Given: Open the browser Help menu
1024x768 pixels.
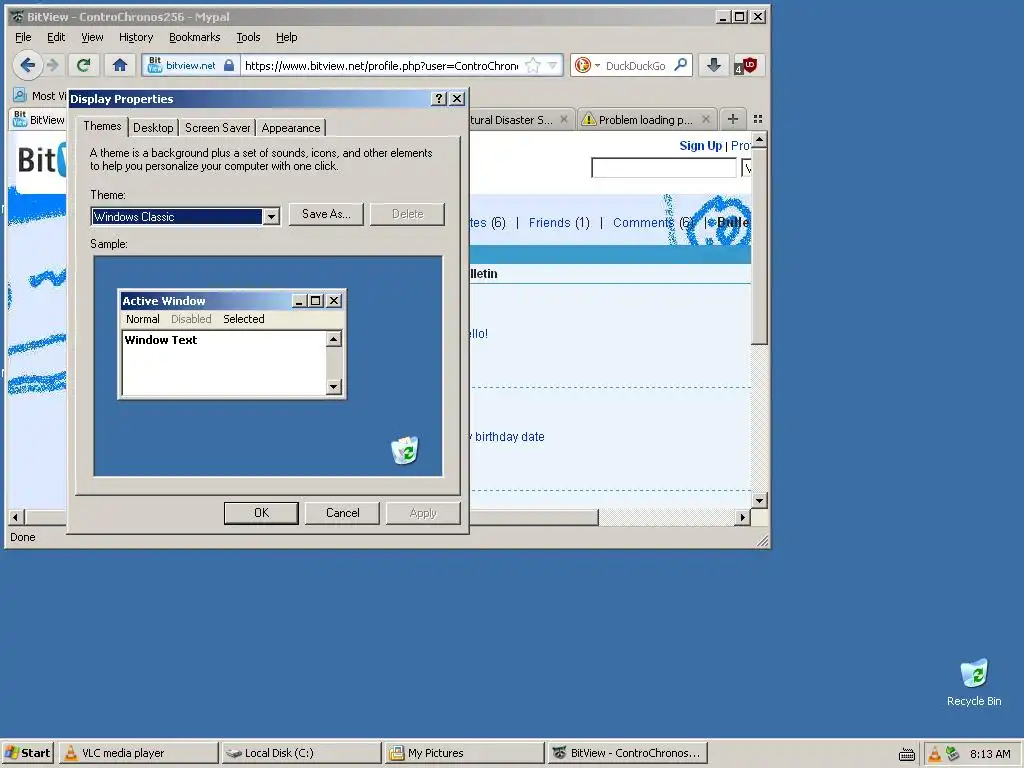Looking at the screenshot, I should click(x=286, y=37).
